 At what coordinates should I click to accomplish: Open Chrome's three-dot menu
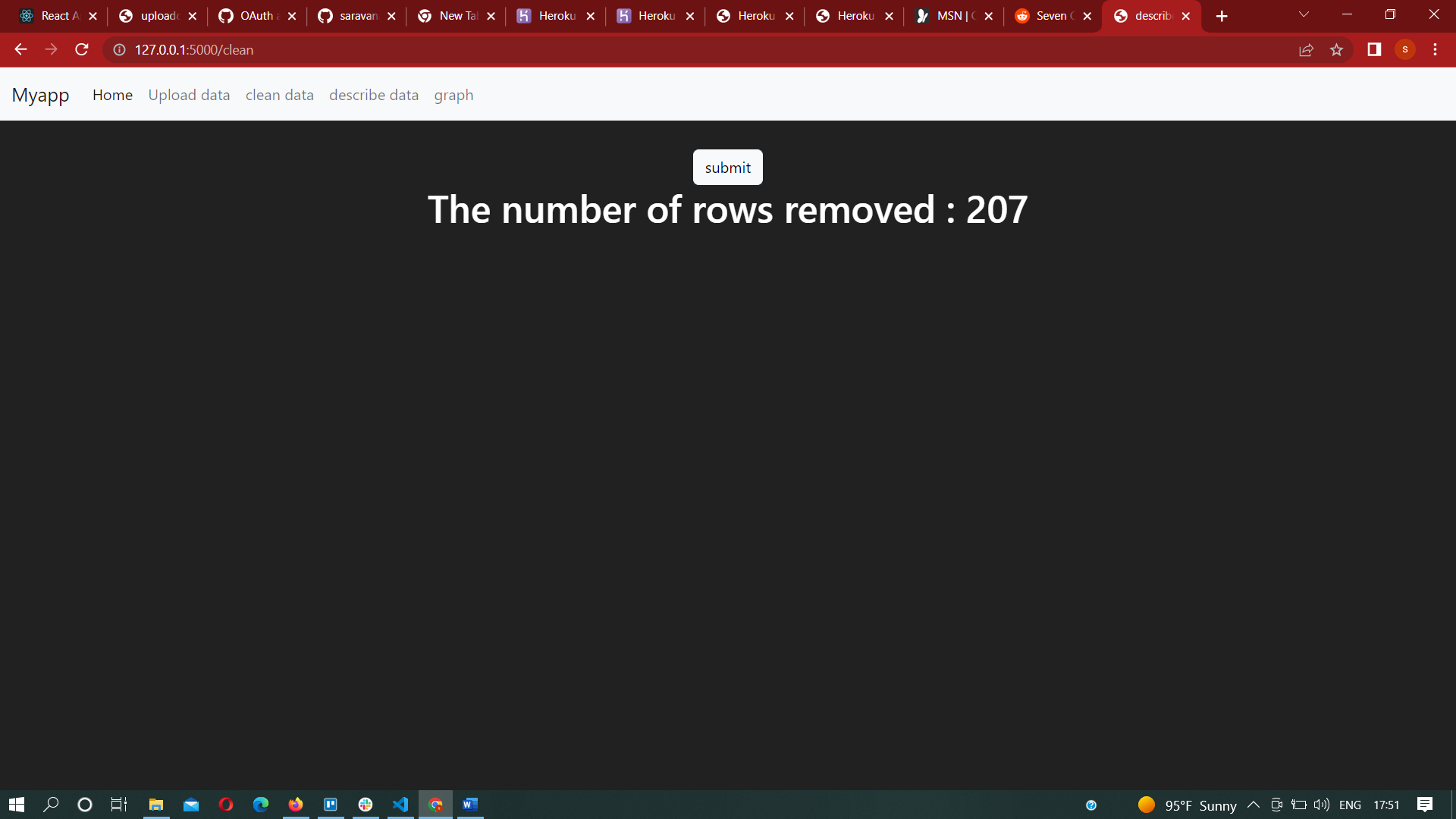coord(1435,50)
